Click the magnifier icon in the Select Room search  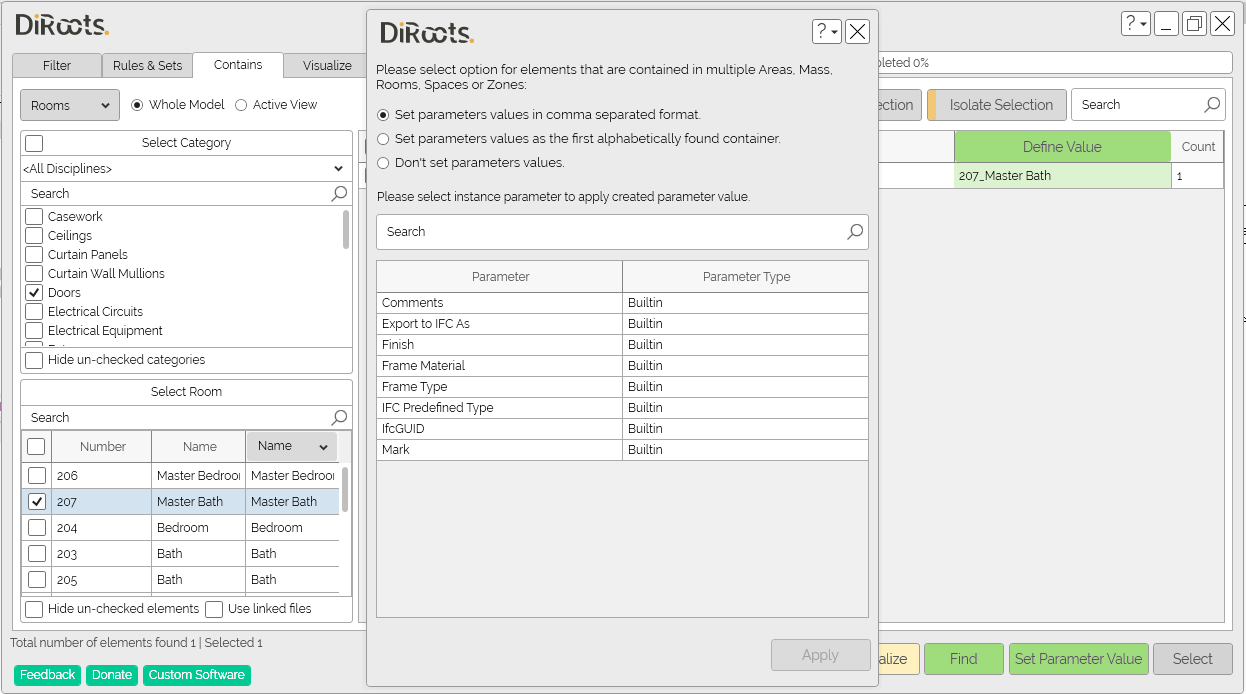click(x=339, y=417)
